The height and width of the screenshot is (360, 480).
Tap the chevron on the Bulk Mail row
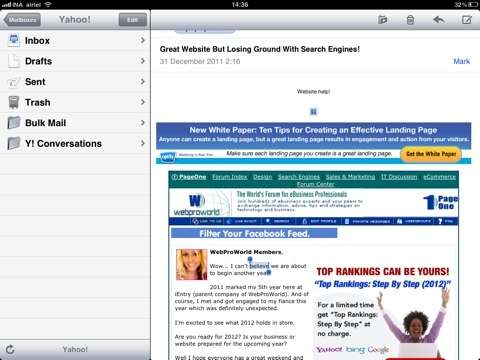click(x=143, y=123)
